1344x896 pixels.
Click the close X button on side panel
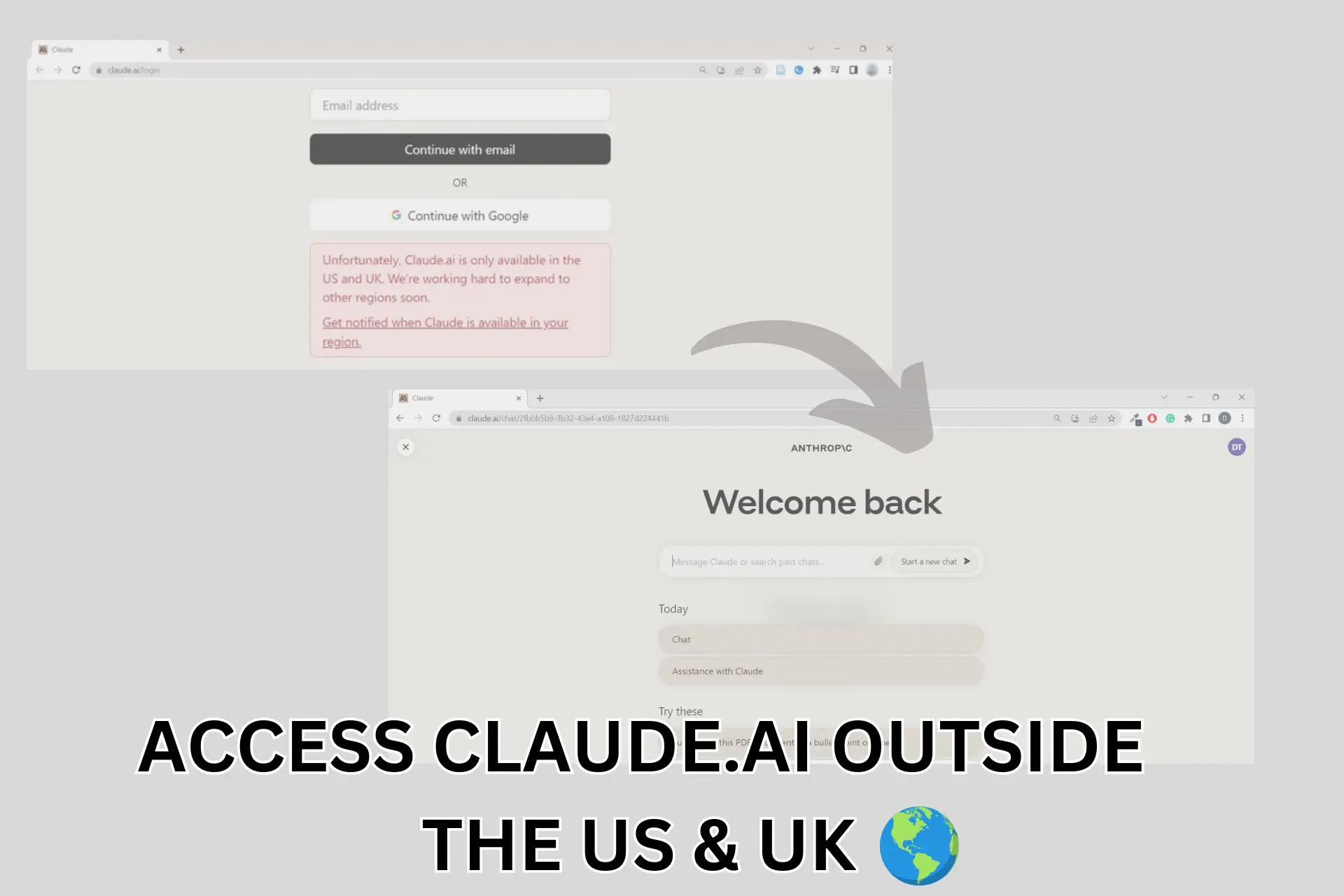(406, 447)
